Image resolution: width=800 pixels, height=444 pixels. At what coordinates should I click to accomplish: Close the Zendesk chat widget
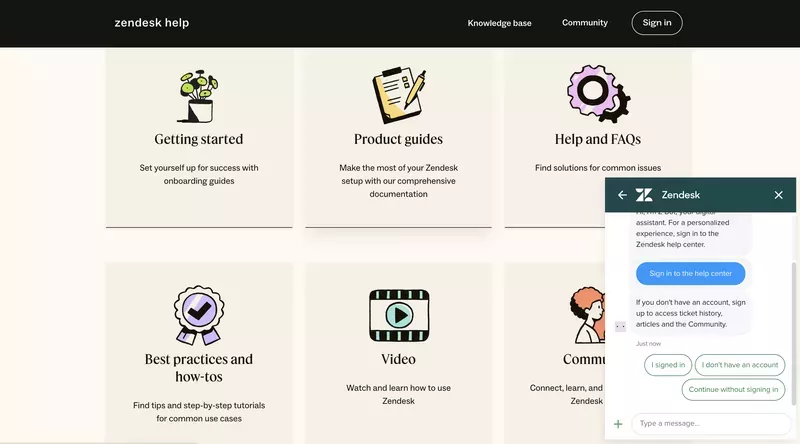tap(778, 195)
